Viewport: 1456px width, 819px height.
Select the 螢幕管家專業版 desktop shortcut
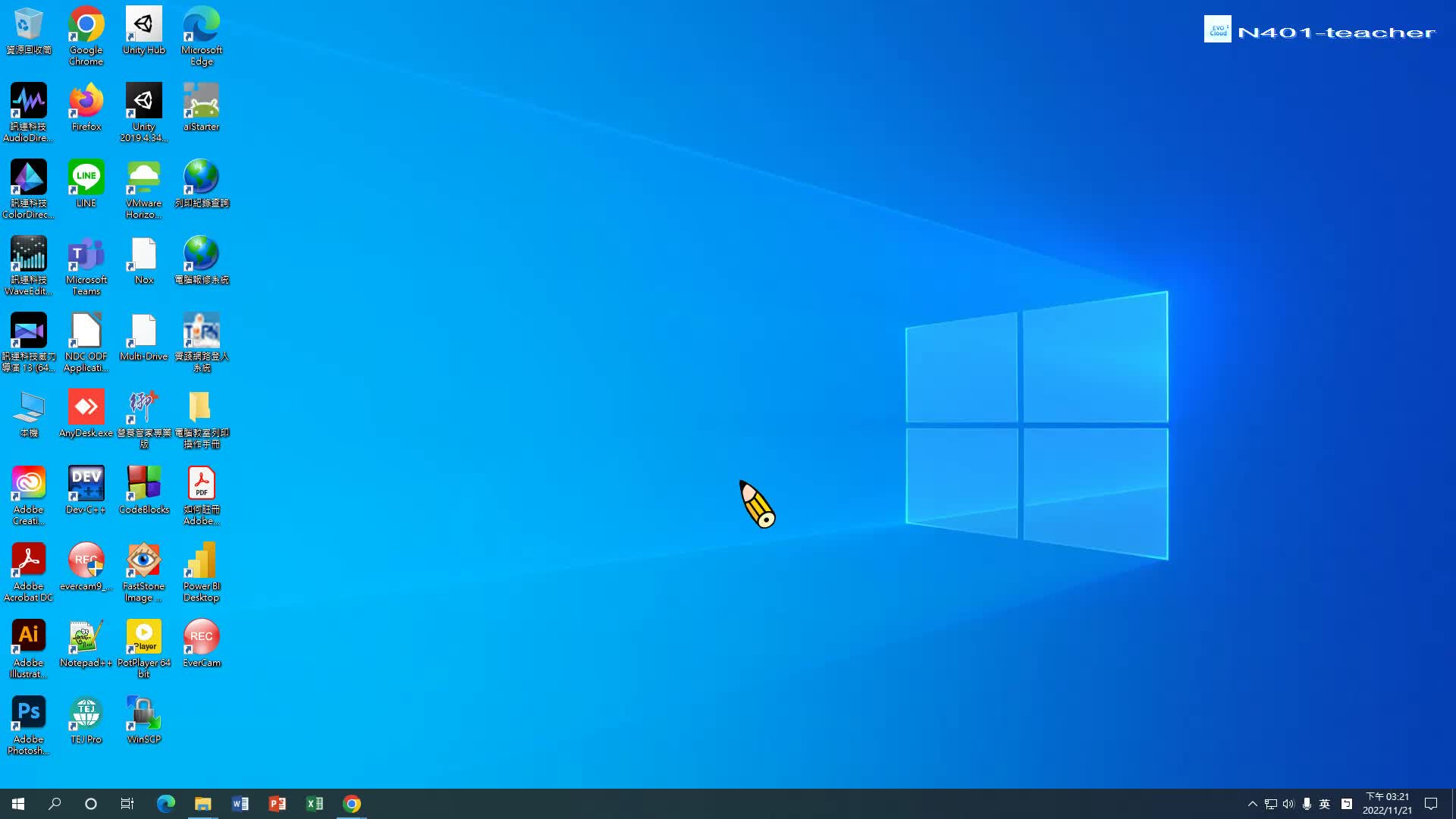[144, 419]
